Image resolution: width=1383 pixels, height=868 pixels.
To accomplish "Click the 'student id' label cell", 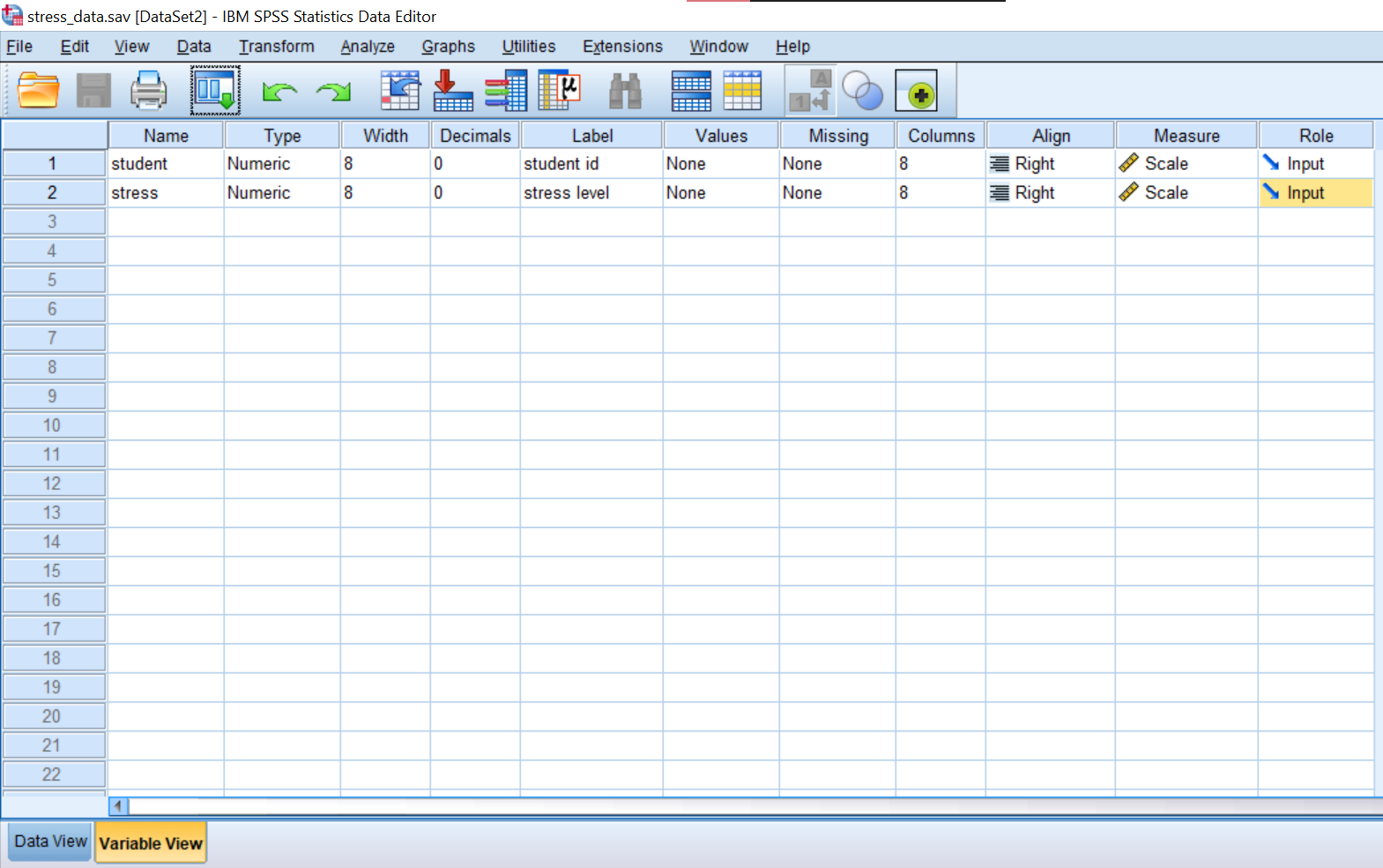I will pyautogui.click(x=591, y=164).
